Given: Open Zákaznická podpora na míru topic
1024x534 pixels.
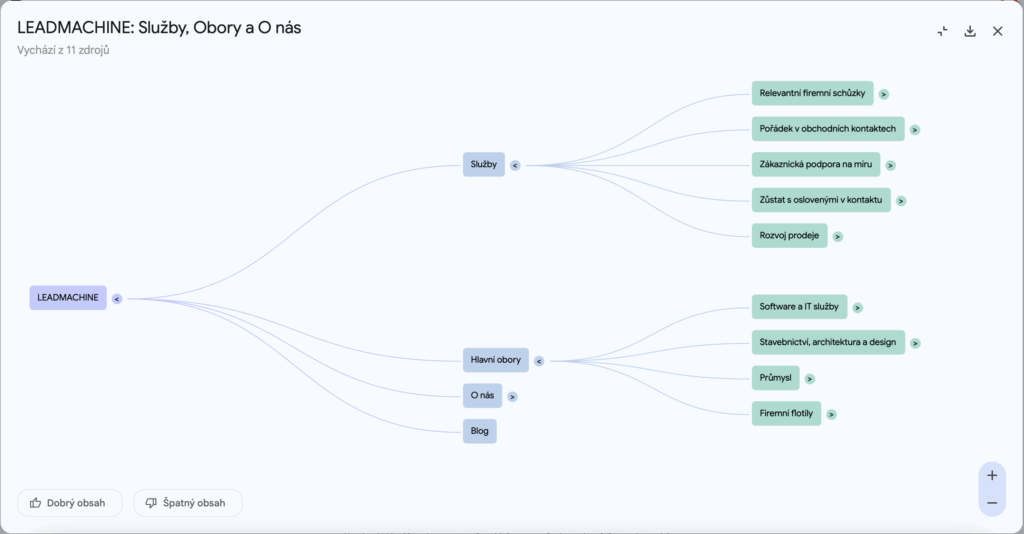Looking at the screenshot, I should coord(816,165).
